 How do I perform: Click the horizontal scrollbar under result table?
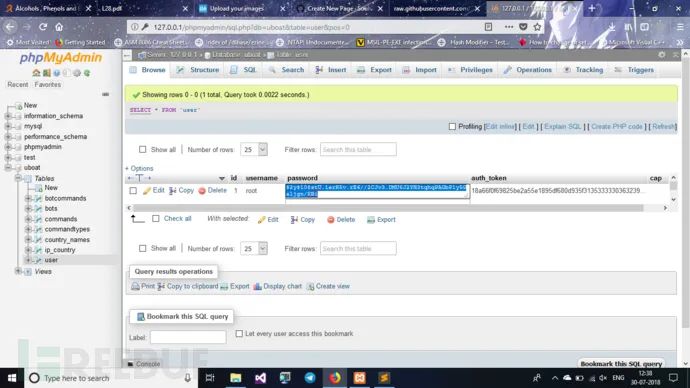point(387,208)
